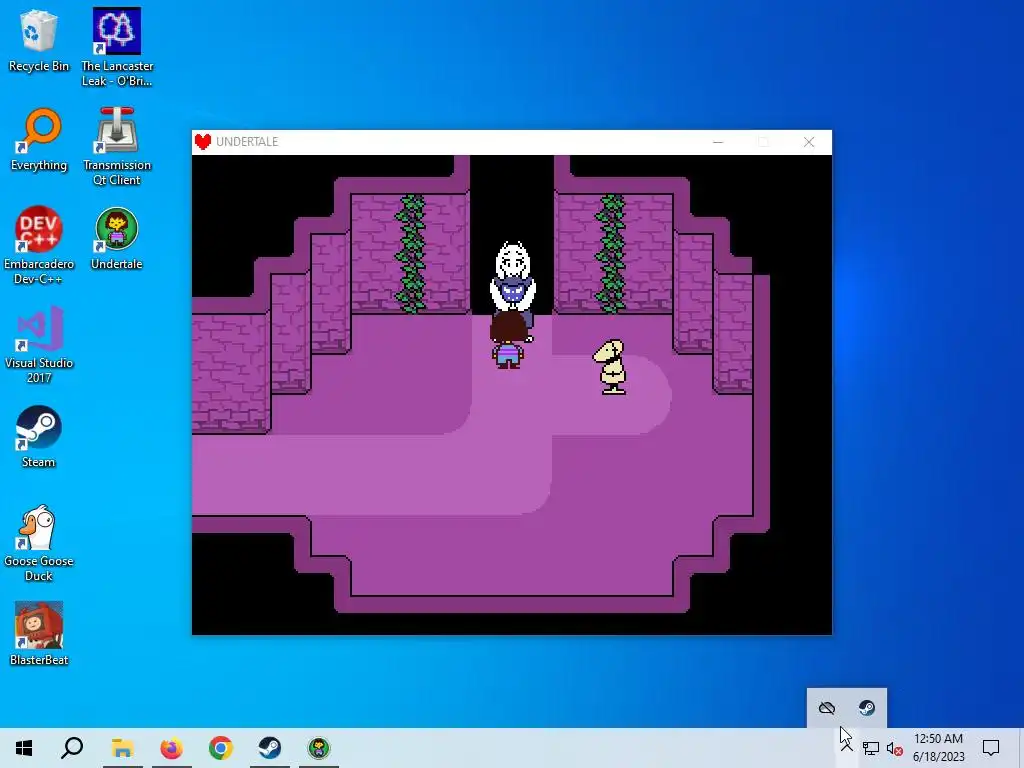Open the muted volume tray icon
Screen dimensions: 1024x768
point(895,748)
